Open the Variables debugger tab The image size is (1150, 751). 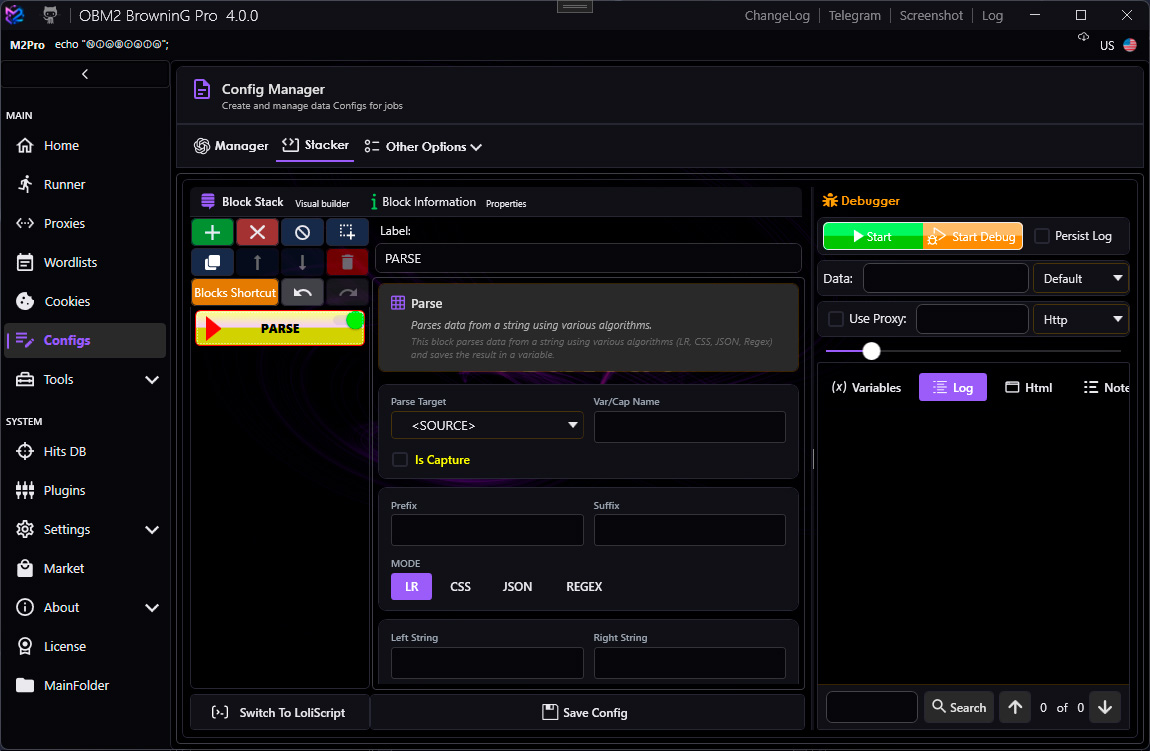866,387
